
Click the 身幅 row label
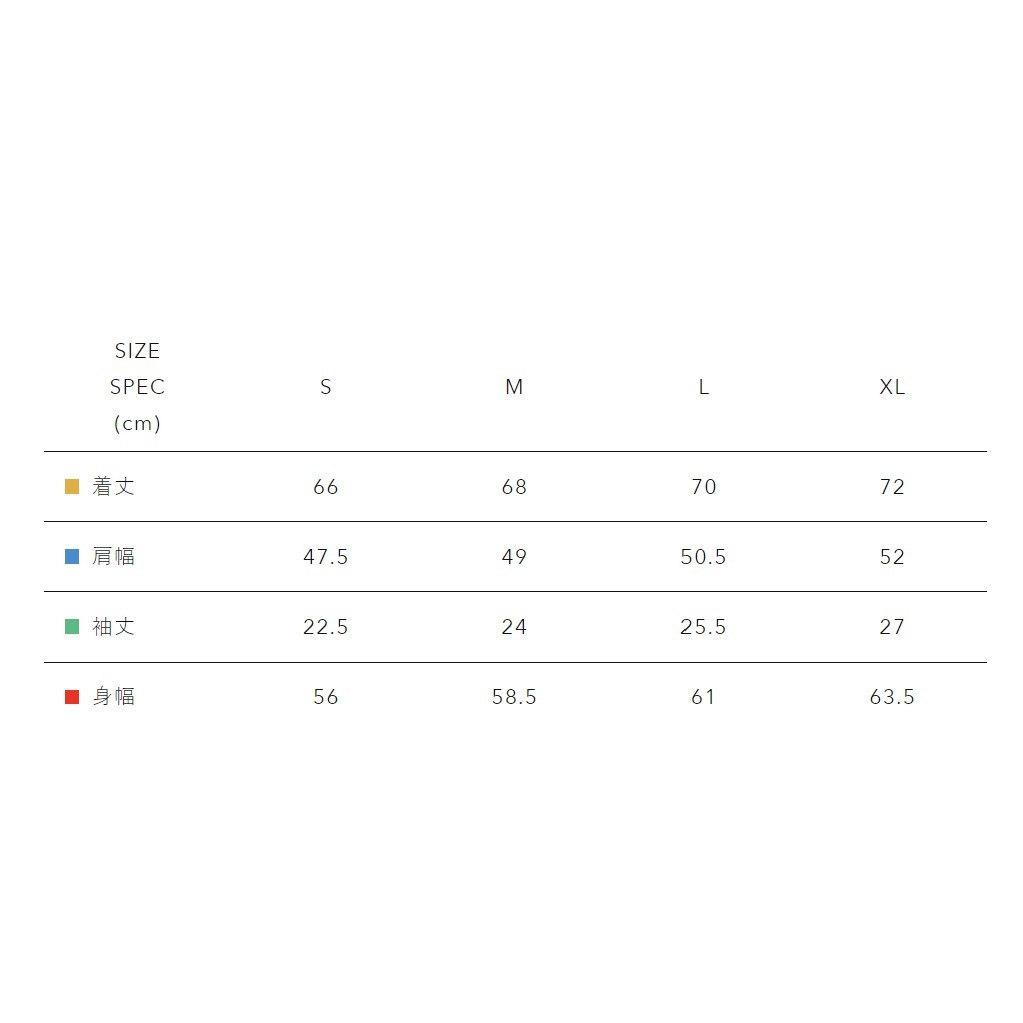(x=114, y=697)
